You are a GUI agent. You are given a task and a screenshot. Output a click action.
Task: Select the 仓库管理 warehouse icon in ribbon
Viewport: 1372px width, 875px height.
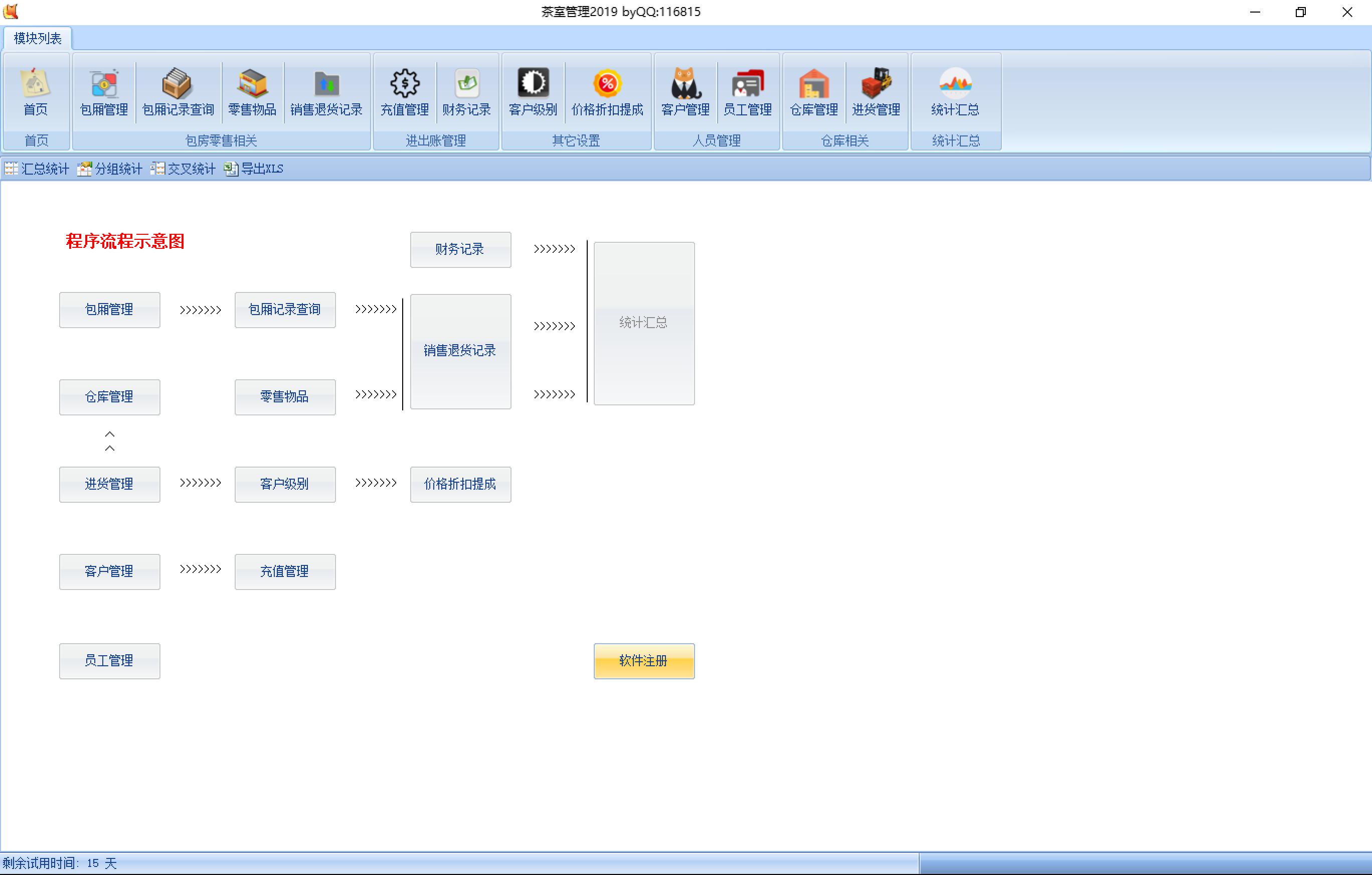814,92
